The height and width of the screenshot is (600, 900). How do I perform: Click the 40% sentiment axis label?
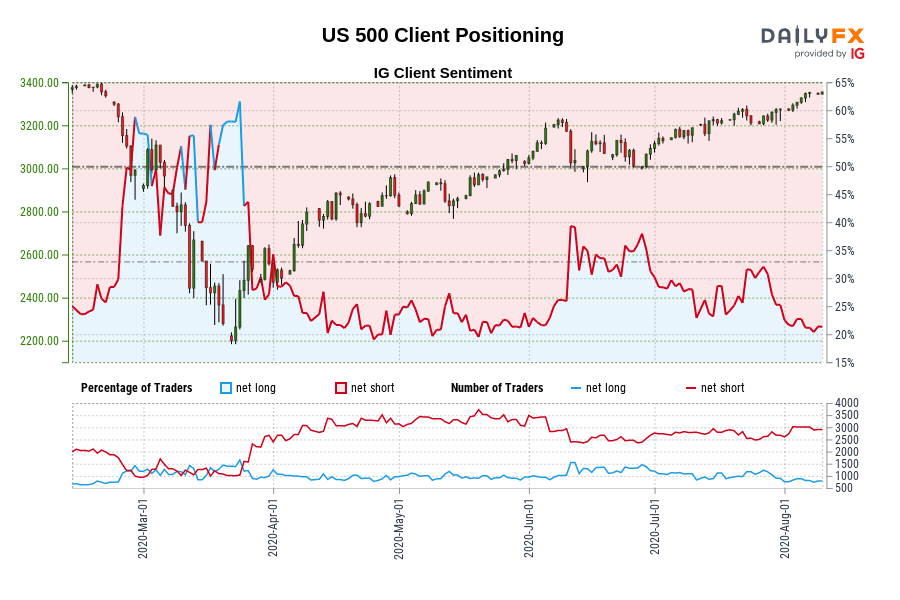844,223
